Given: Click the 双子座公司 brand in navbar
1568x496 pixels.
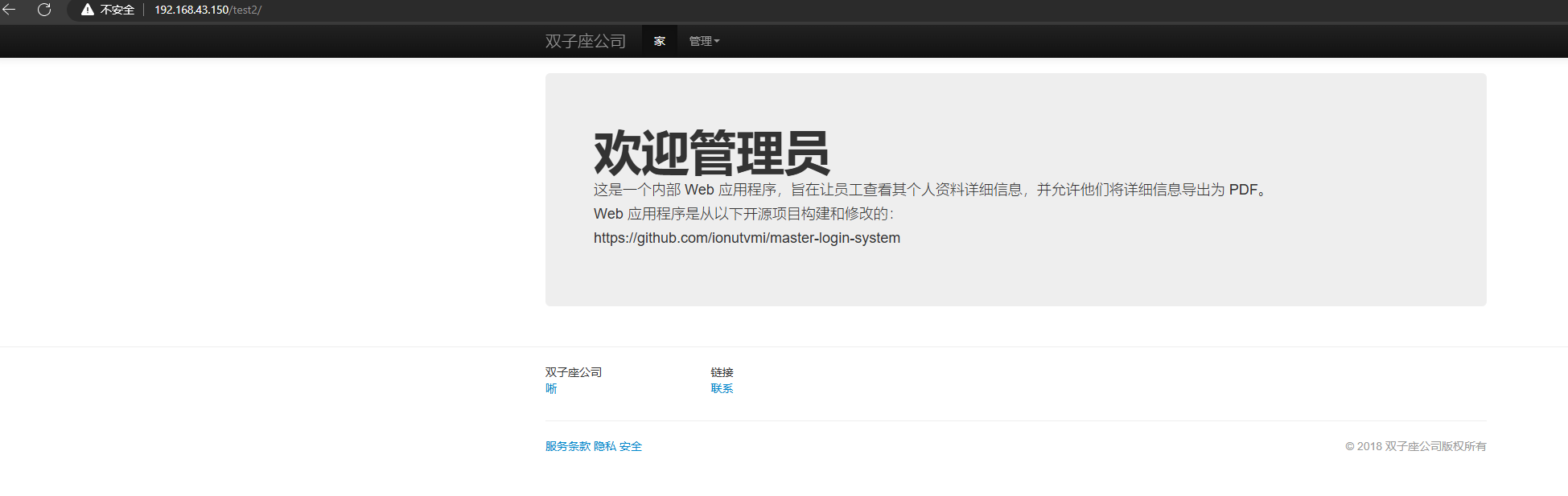Looking at the screenshot, I should (585, 41).
